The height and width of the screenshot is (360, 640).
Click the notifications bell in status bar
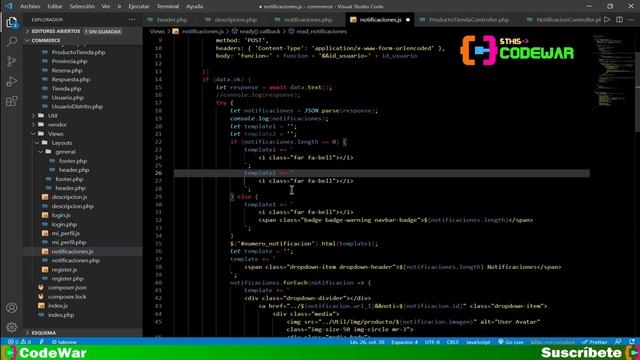click(x=632, y=342)
